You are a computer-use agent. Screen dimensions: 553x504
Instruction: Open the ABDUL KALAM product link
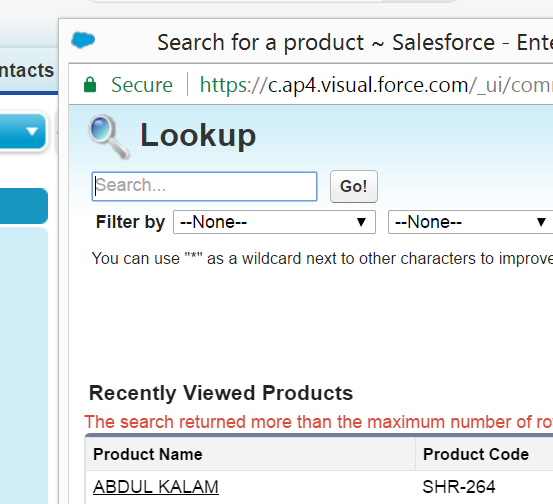[x=156, y=487]
